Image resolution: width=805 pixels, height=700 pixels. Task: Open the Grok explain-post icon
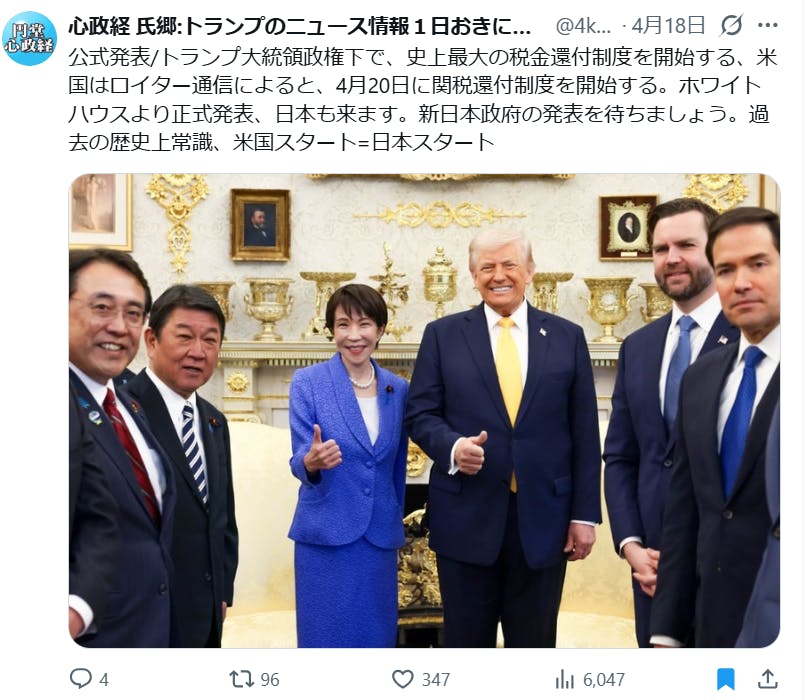(732, 25)
